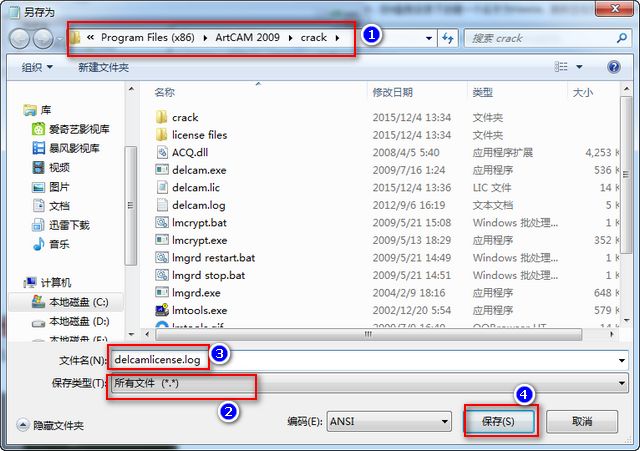Select the delcam.log document icon
The image size is (640, 451).
click(162, 205)
